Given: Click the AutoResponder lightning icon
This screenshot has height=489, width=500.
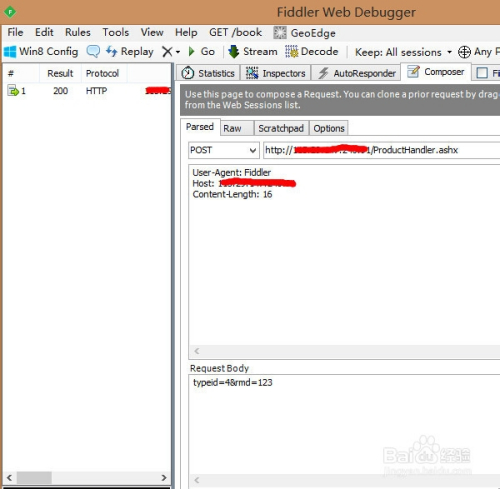Looking at the screenshot, I should [x=323, y=73].
